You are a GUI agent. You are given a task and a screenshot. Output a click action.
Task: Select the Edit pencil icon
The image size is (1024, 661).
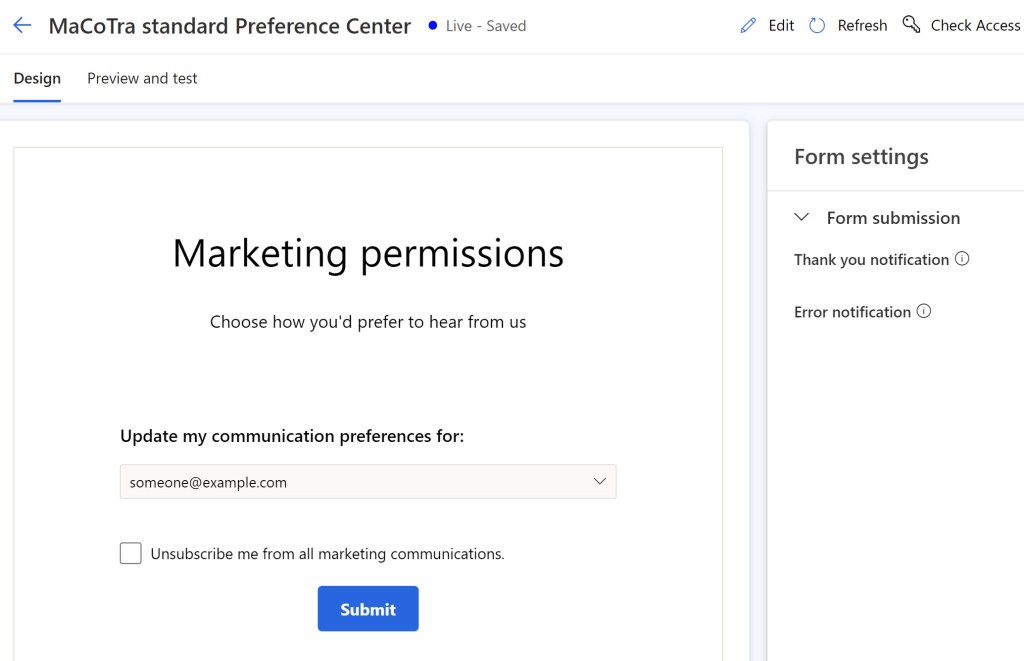tap(748, 25)
